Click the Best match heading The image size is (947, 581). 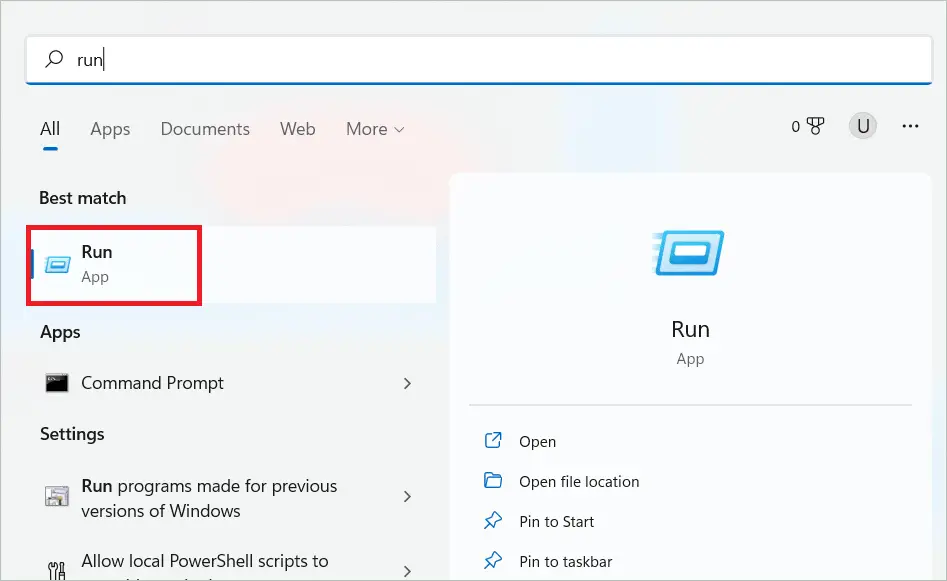point(83,198)
